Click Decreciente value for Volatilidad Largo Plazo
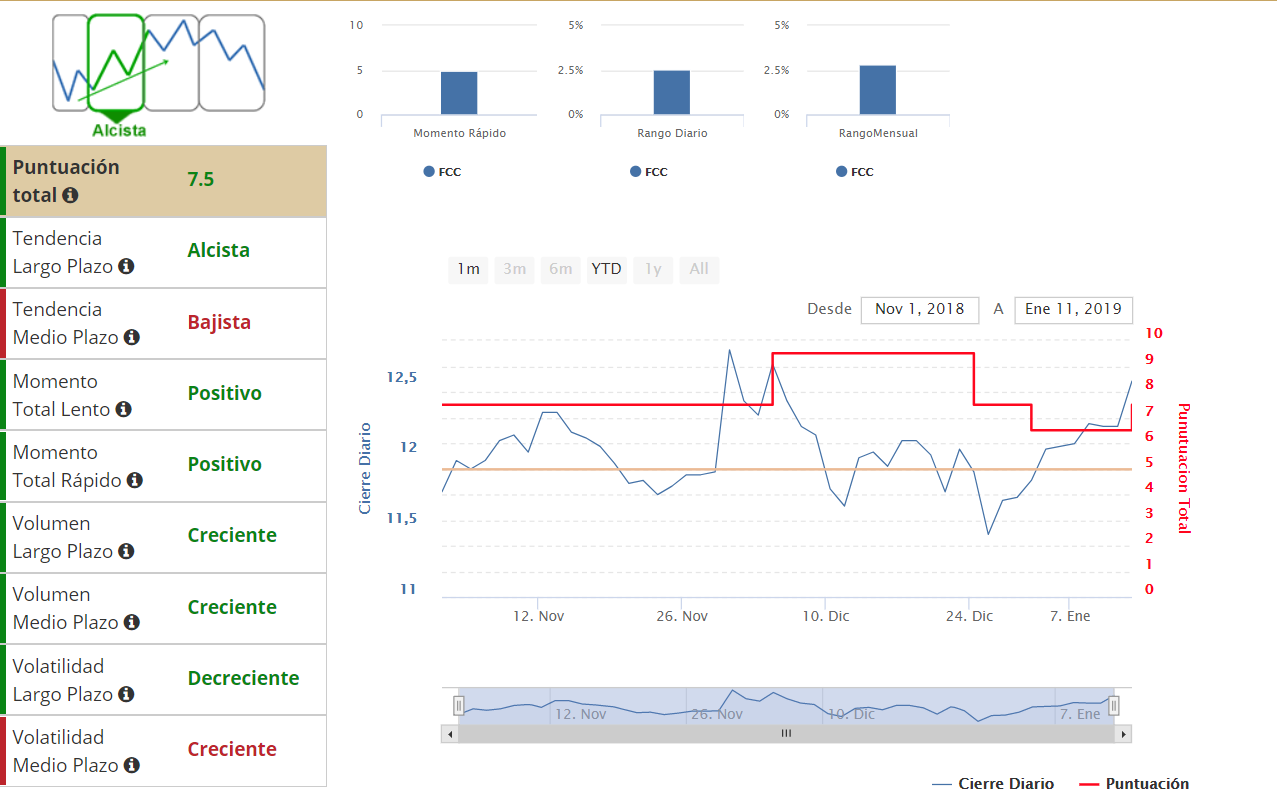 (x=243, y=679)
